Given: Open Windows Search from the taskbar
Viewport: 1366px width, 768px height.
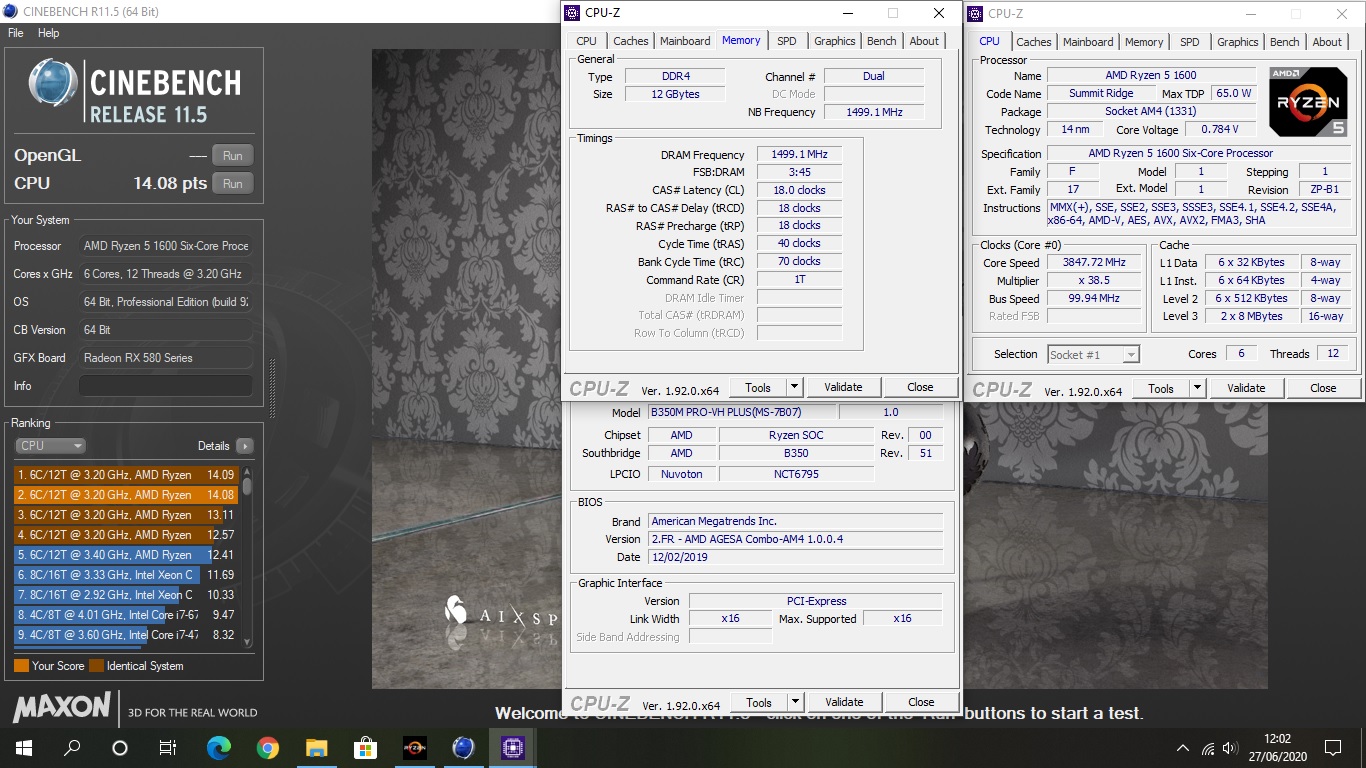Looking at the screenshot, I should coord(72,747).
